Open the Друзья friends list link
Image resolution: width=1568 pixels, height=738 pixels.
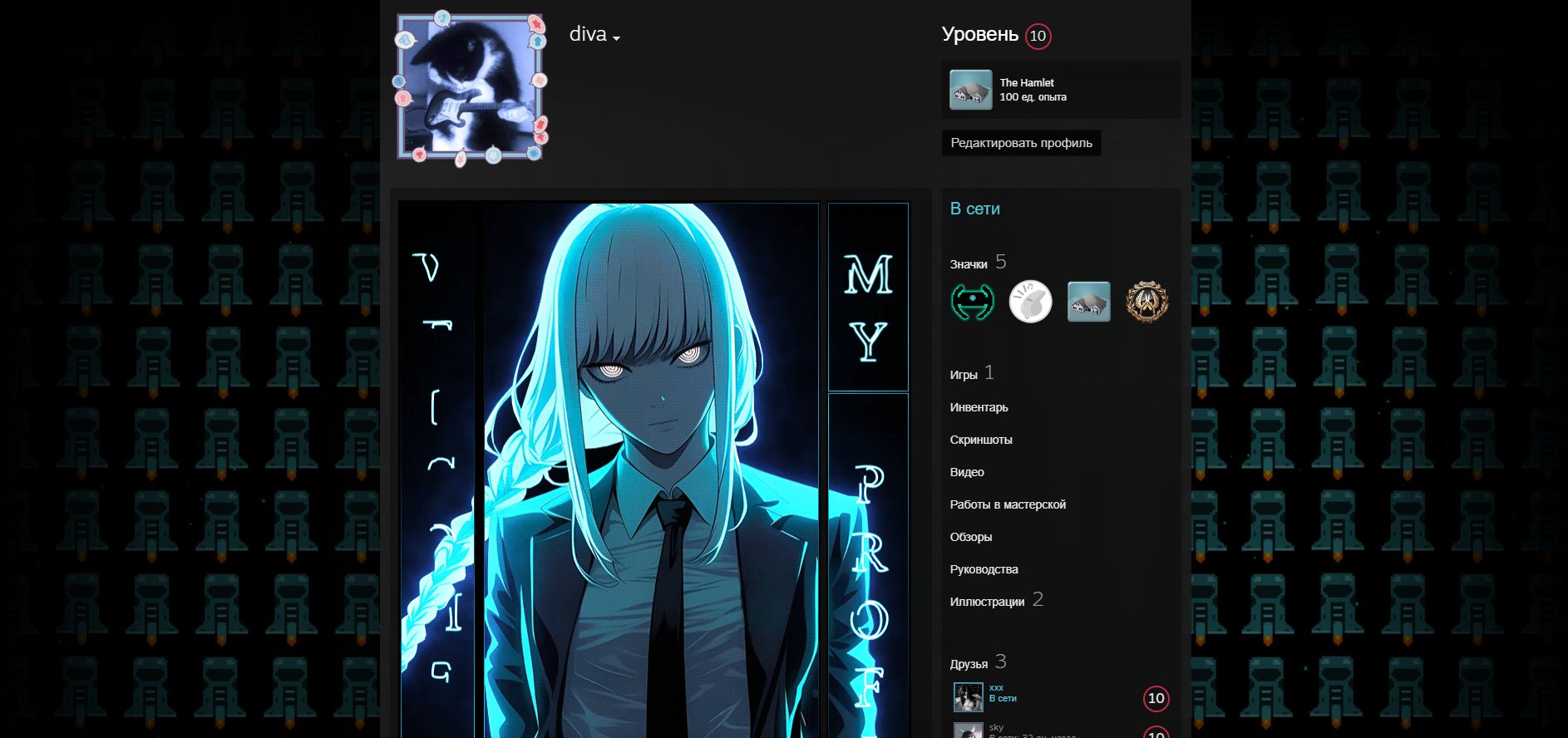coord(969,664)
